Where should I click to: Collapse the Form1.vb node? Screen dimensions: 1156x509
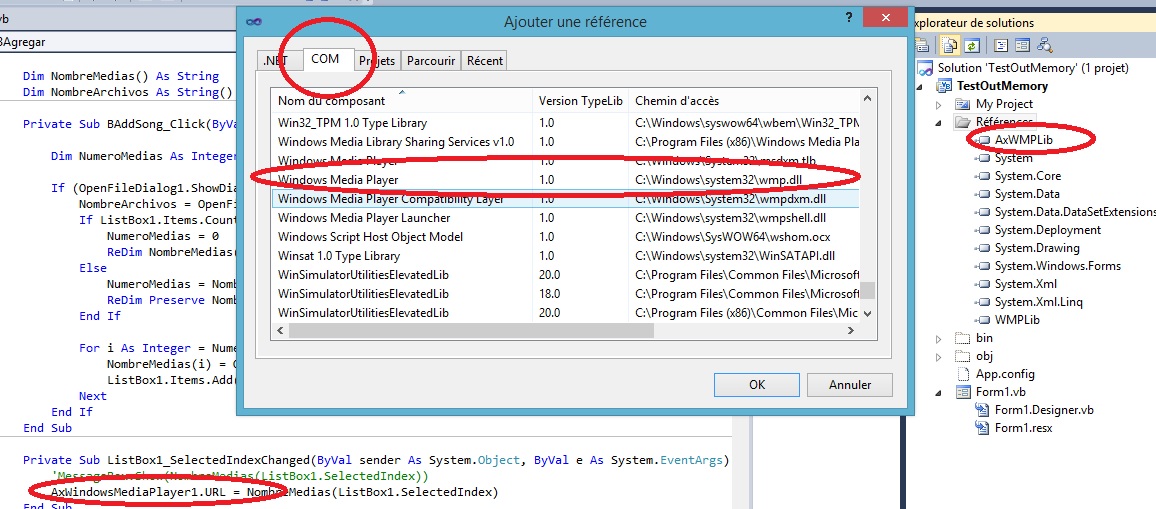point(939,392)
